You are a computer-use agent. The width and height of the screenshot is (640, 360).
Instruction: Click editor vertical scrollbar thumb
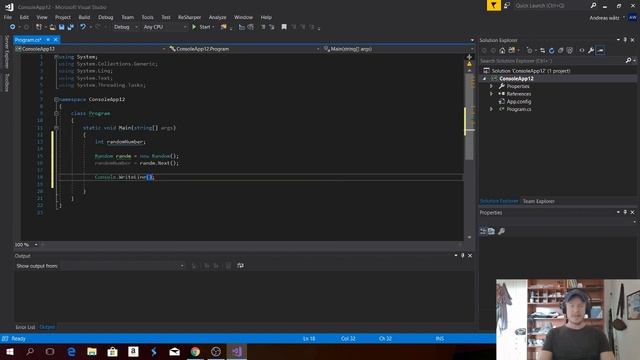(x=469, y=116)
